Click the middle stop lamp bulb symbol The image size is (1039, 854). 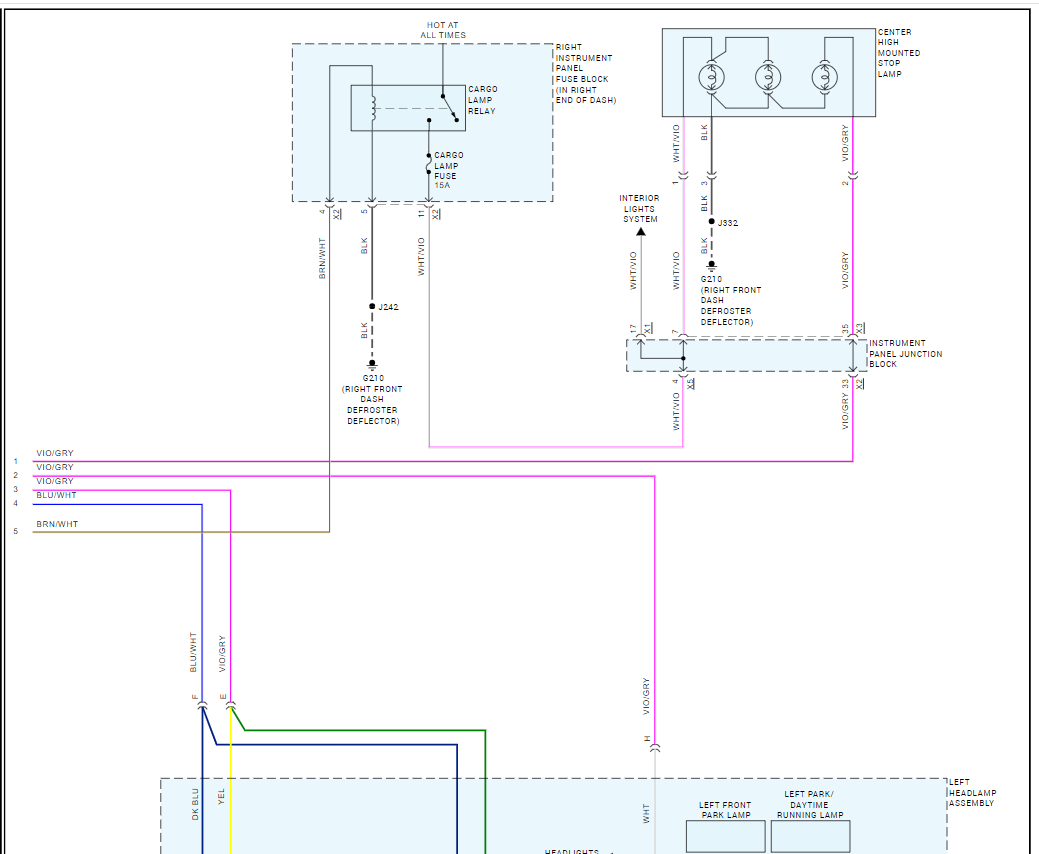768,77
